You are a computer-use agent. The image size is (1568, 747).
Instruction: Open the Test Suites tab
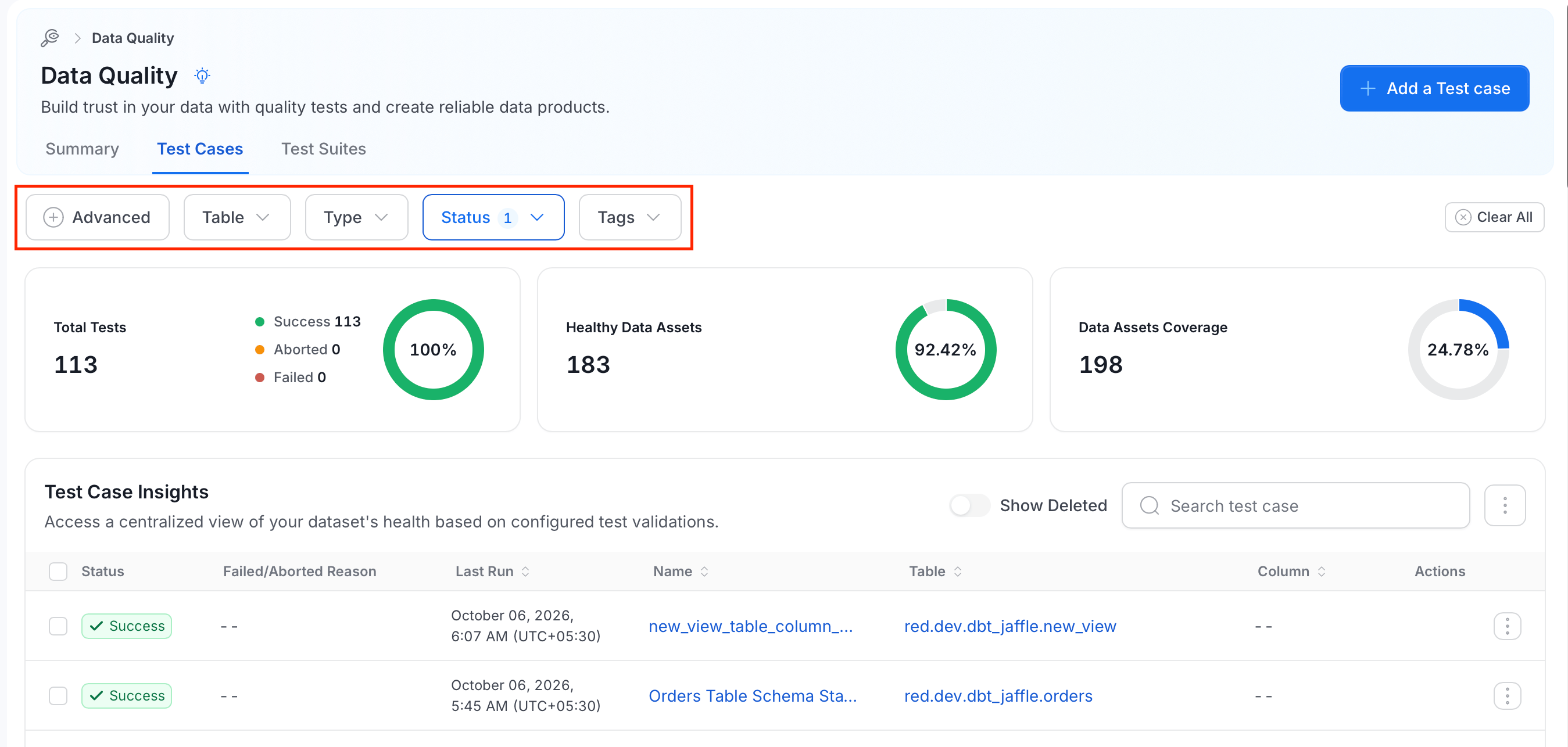tap(323, 149)
